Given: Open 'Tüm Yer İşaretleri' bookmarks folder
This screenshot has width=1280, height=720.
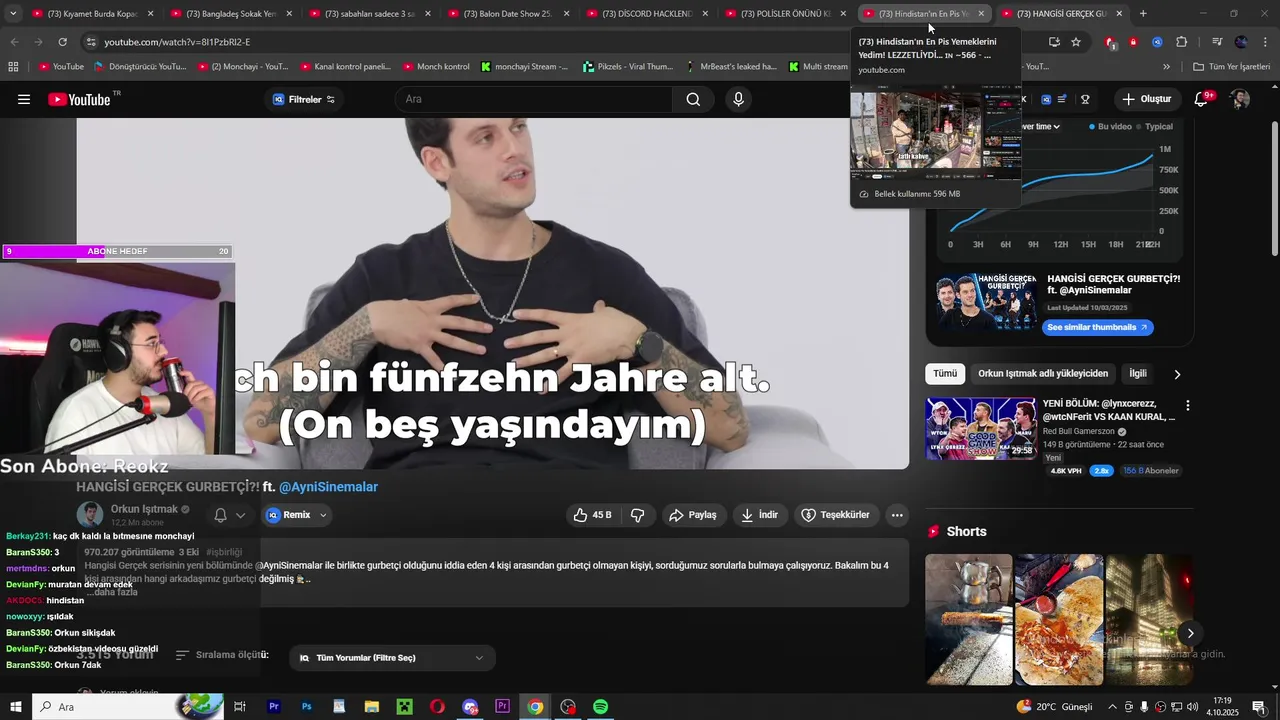Looking at the screenshot, I should pos(1232,66).
